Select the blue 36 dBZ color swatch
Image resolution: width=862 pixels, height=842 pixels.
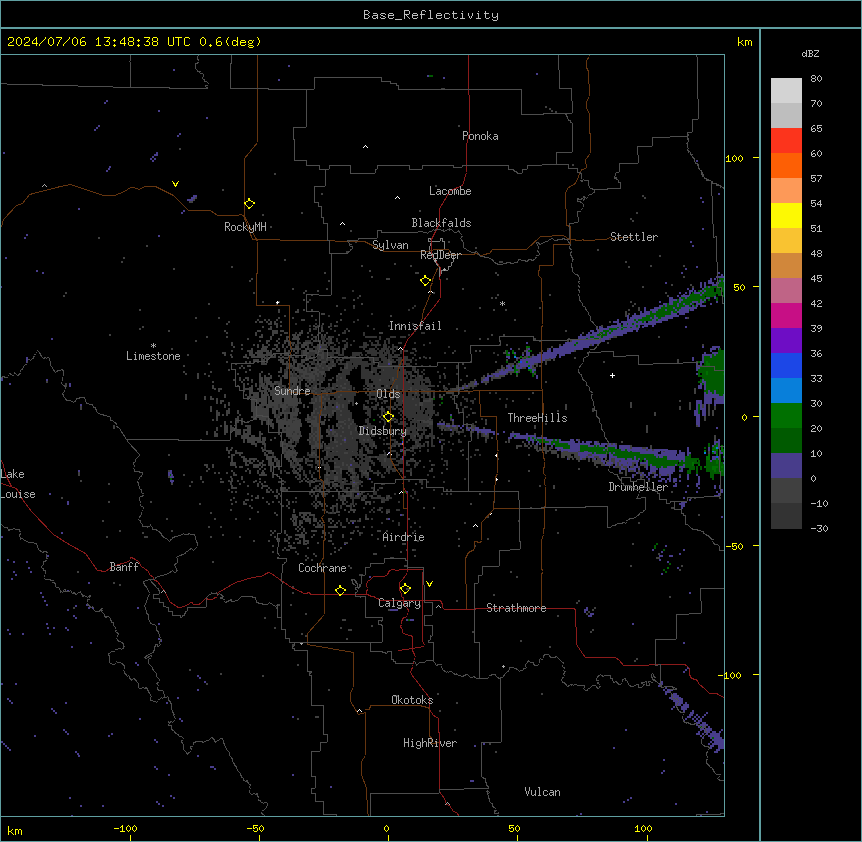tap(786, 365)
